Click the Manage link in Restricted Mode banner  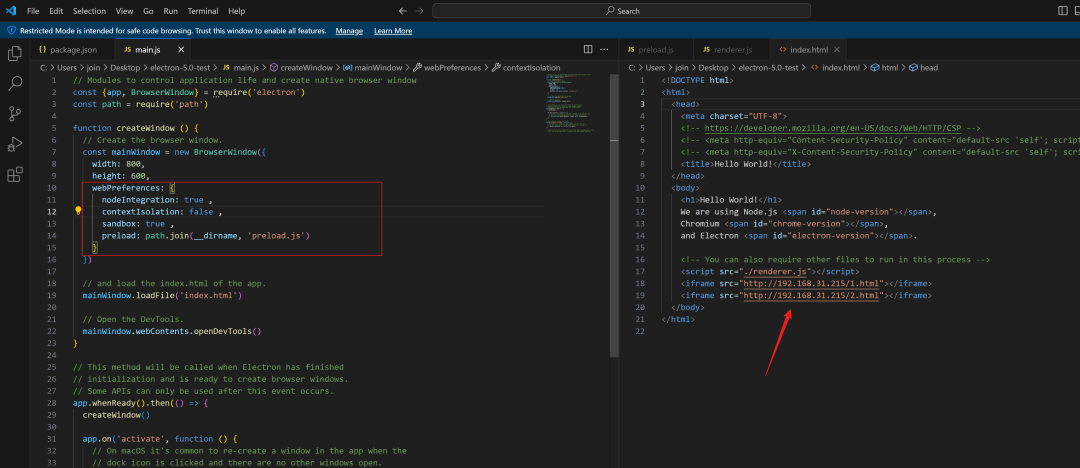[x=349, y=31]
